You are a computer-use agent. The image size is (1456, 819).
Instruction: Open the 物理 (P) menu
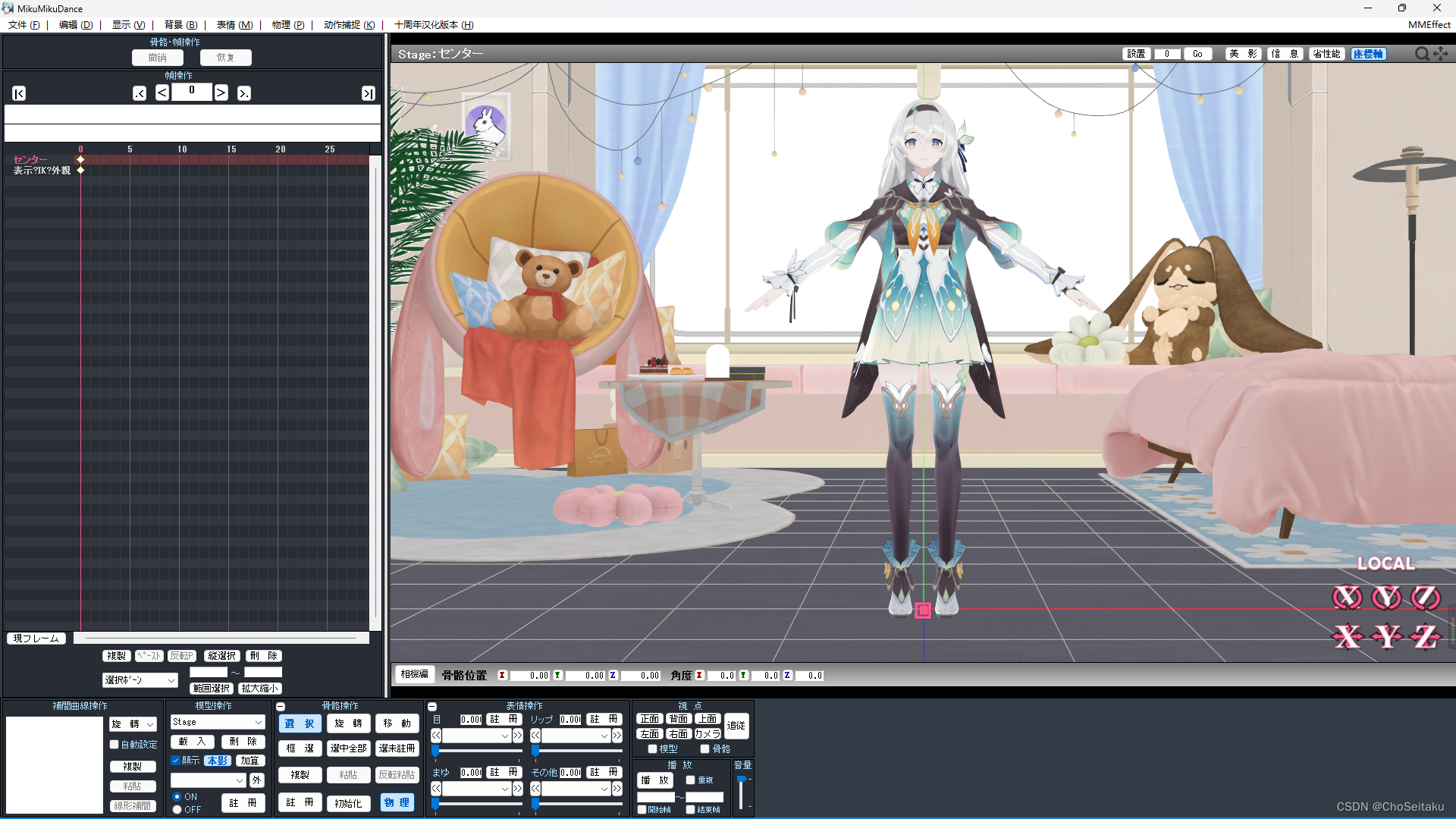287,25
